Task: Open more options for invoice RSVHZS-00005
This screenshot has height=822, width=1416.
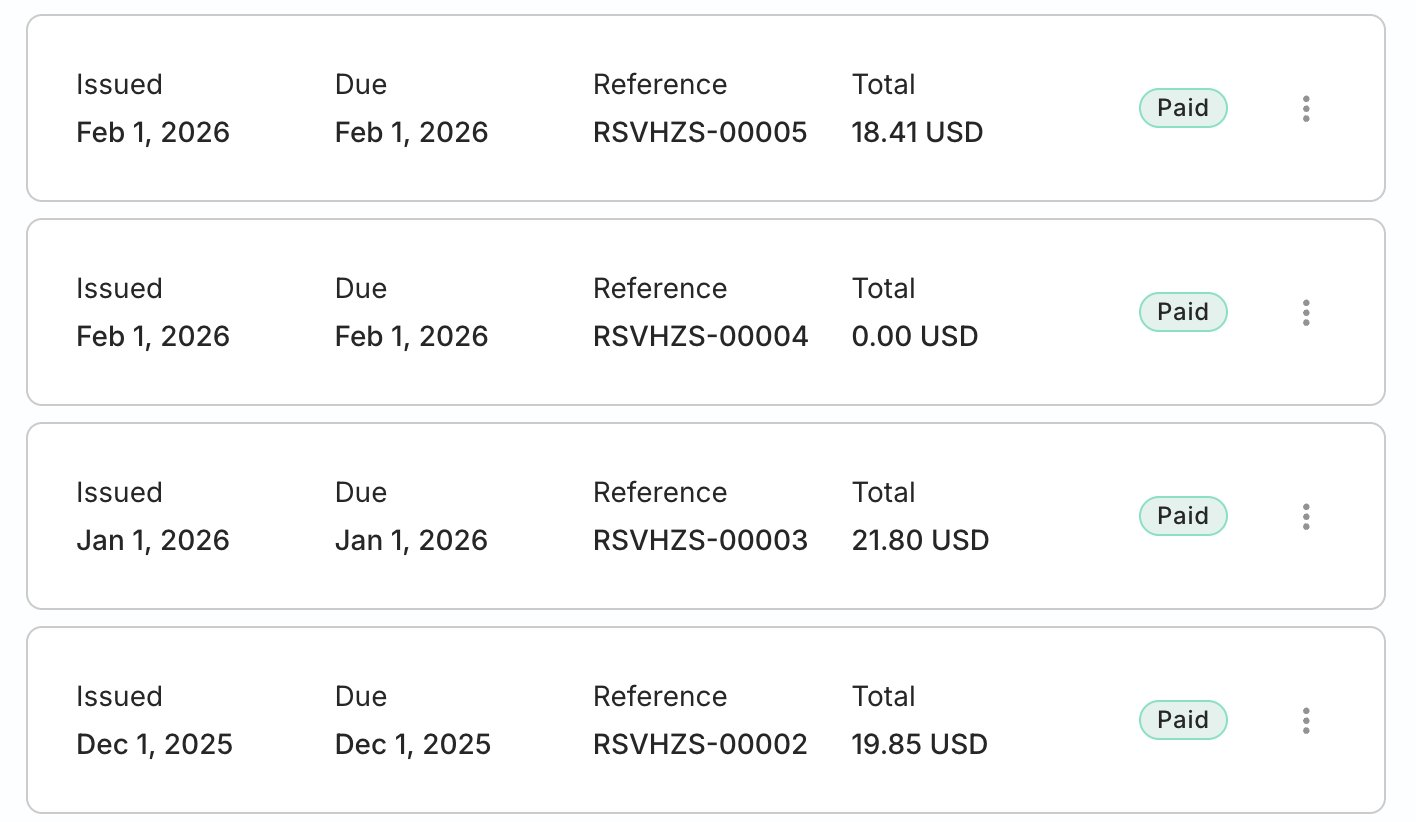Action: point(1306,109)
